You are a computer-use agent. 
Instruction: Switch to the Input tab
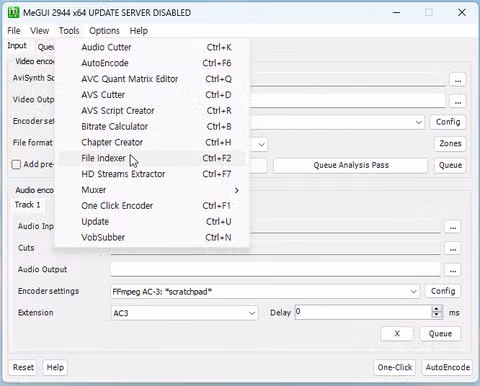tap(17, 46)
